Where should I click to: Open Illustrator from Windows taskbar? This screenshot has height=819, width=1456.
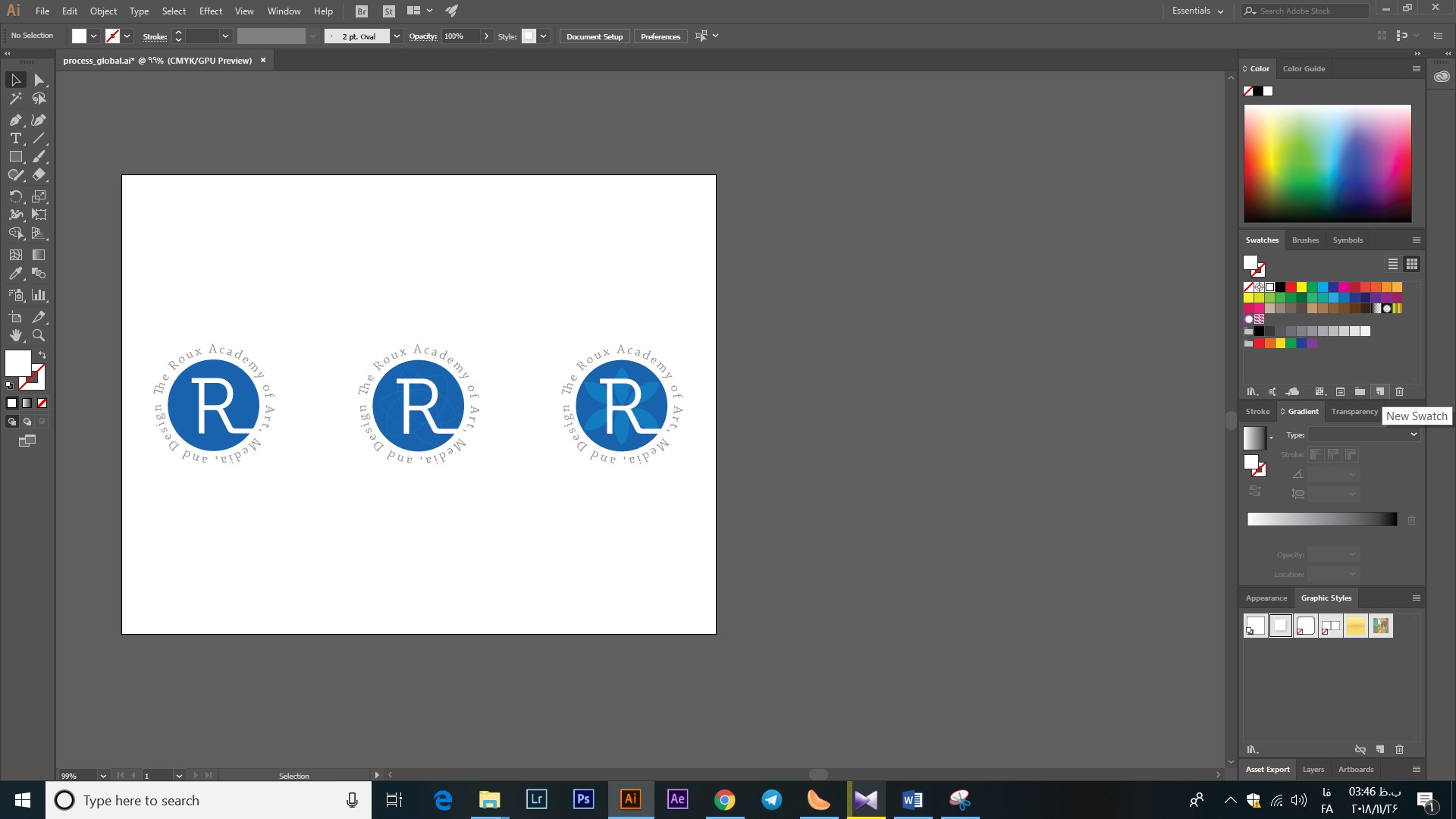point(631,799)
